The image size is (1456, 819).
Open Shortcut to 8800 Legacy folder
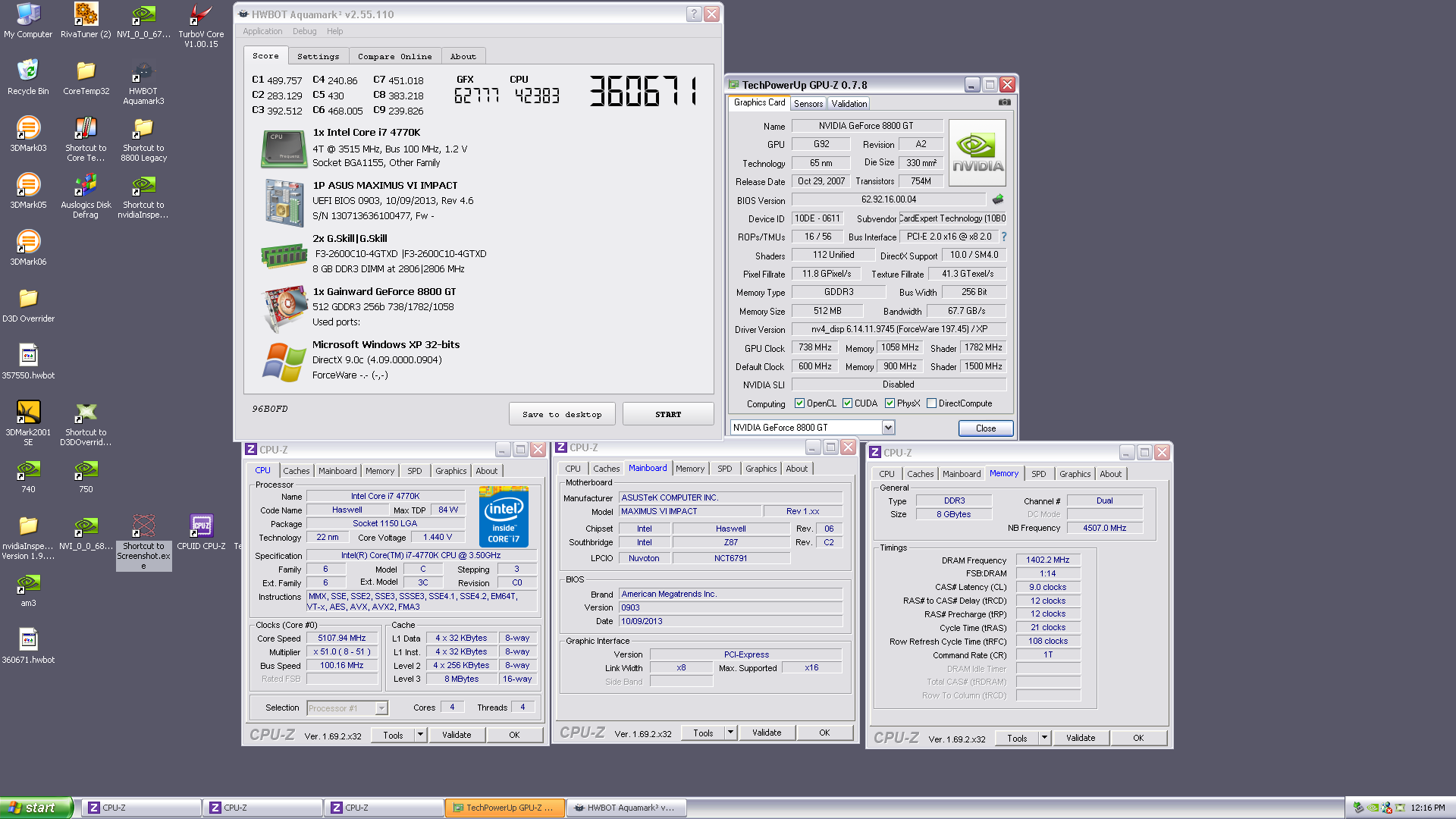[x=143, y=139]
